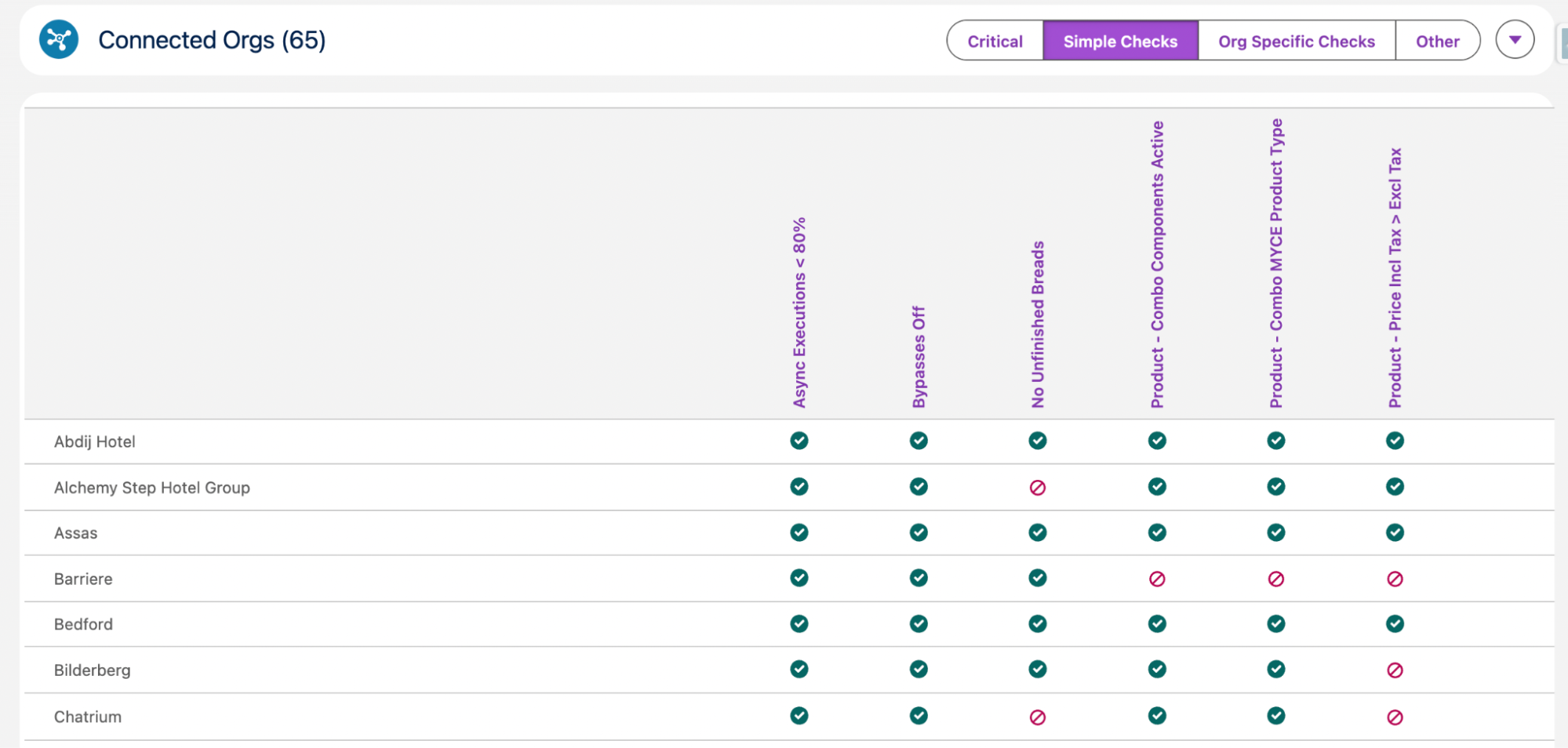1568x748 pixels.
Task: Click Bilderberg's blocked Price Incl Tax icon
Action: pos(1395,670)
